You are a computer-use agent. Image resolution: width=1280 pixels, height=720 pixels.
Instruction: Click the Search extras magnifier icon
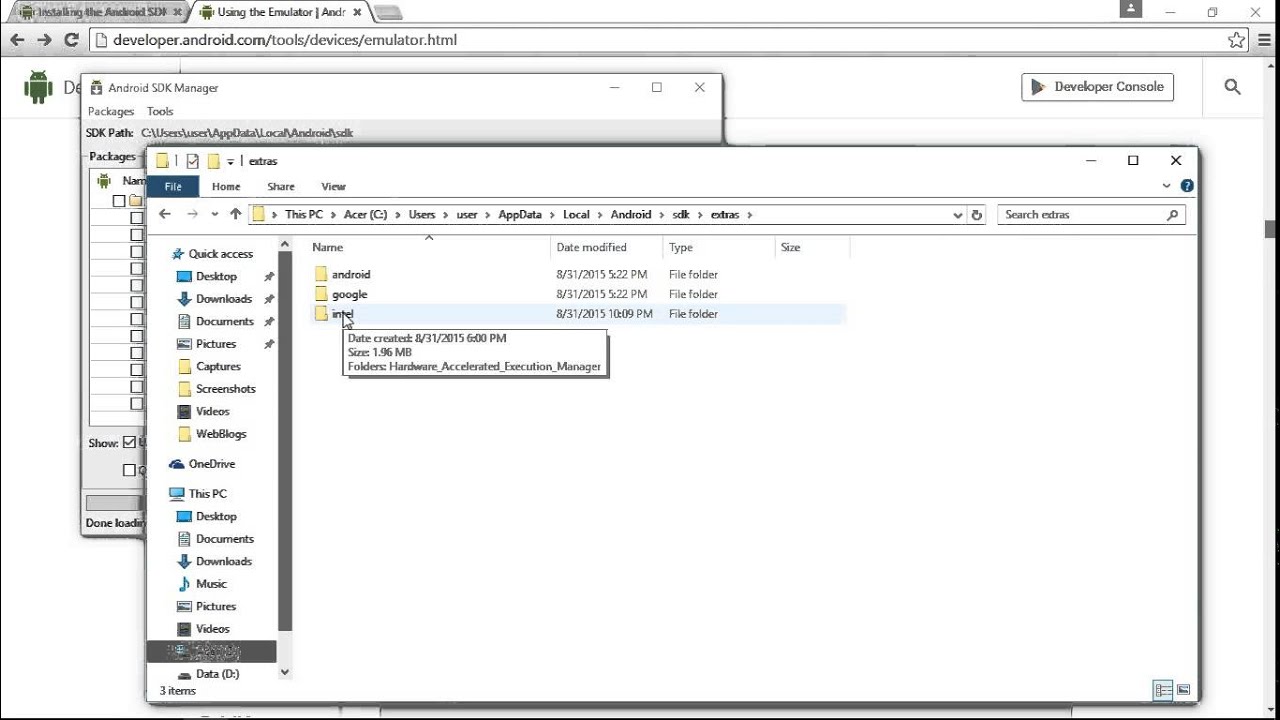(x=1173, y=214)
